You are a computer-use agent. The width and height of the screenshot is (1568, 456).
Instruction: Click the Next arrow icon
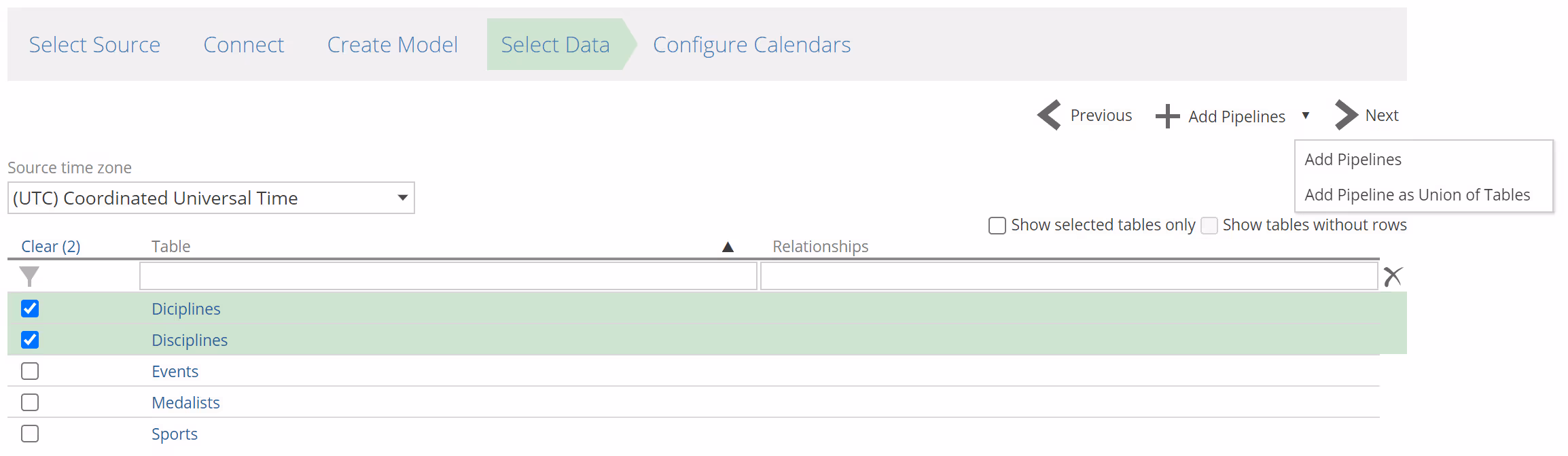pos(1346,115)
